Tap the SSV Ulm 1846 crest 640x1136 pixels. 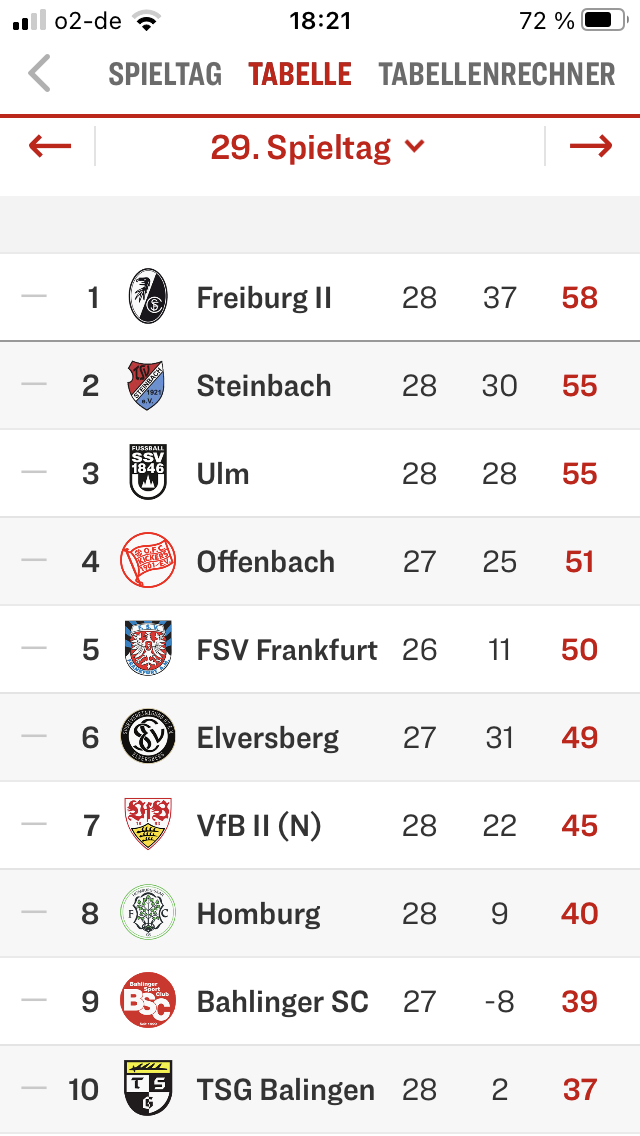point(148,472)
